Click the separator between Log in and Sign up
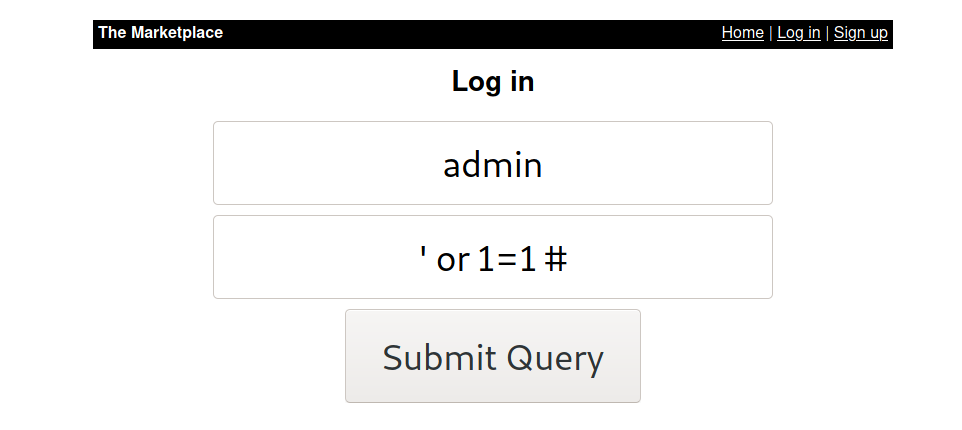The height and width of the screenshot is (430, 962). (827, 33)
